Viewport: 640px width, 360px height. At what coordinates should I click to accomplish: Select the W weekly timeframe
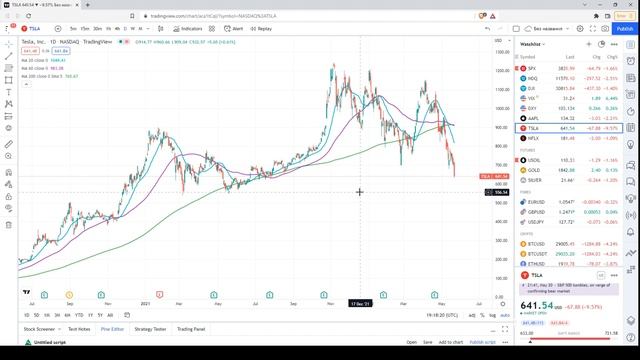[132, 29]
